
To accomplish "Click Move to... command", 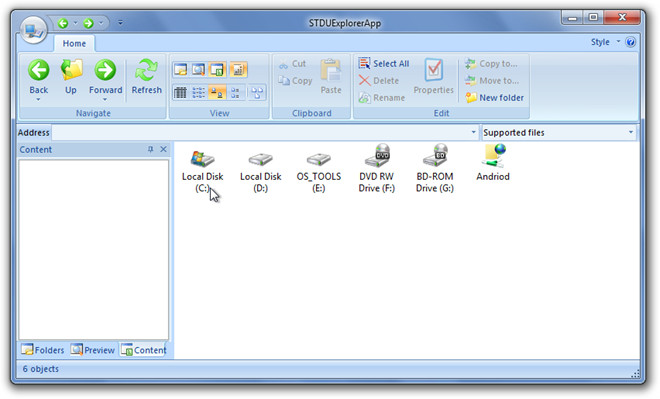I will (492, 81).
